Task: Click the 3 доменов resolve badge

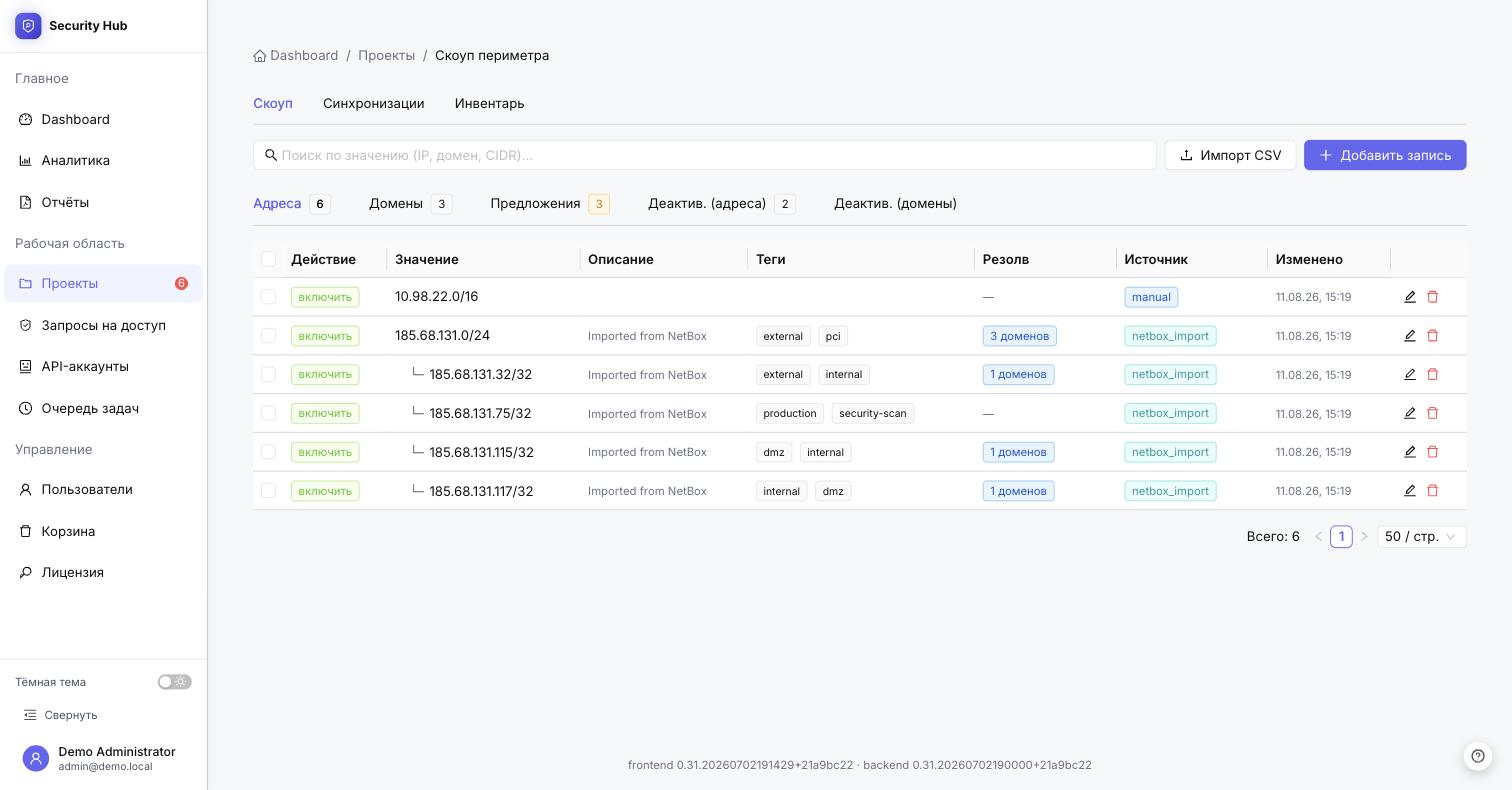Action: pos(1019,336)
